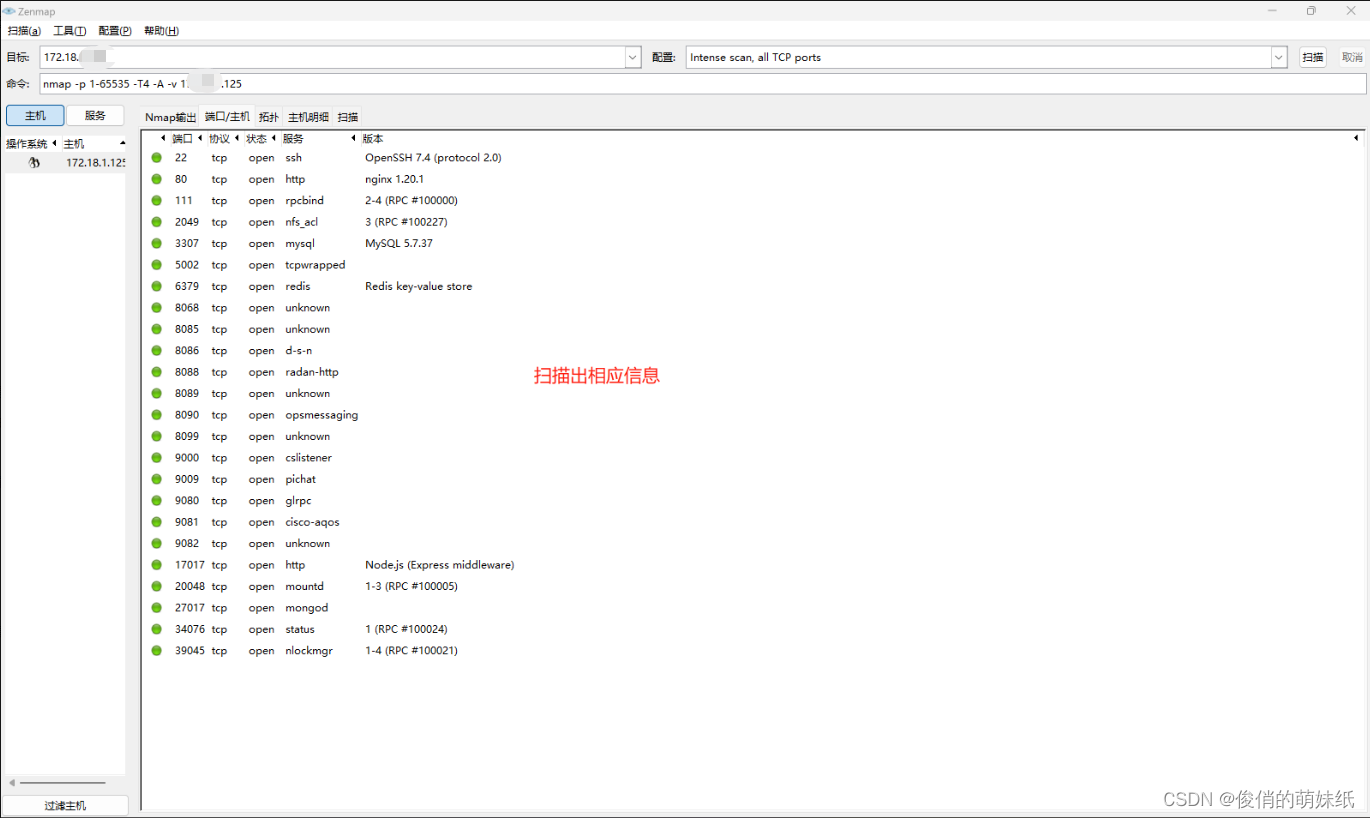1370x818 pixels.
Task: Sort by the 状态 column header
Action: (x=257, y=139)
